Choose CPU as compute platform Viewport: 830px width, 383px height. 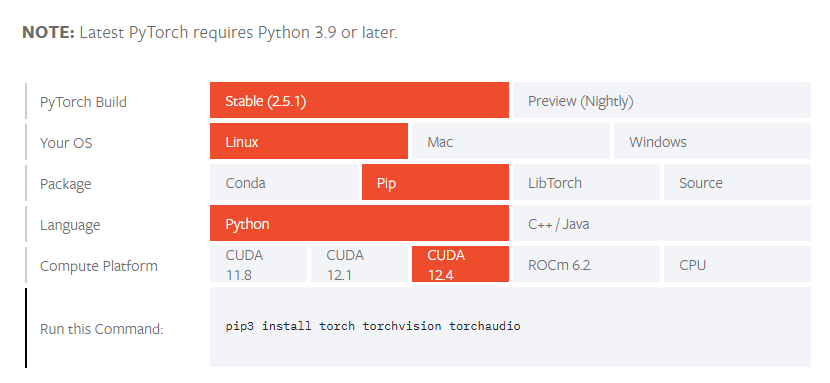coord(737,264)
